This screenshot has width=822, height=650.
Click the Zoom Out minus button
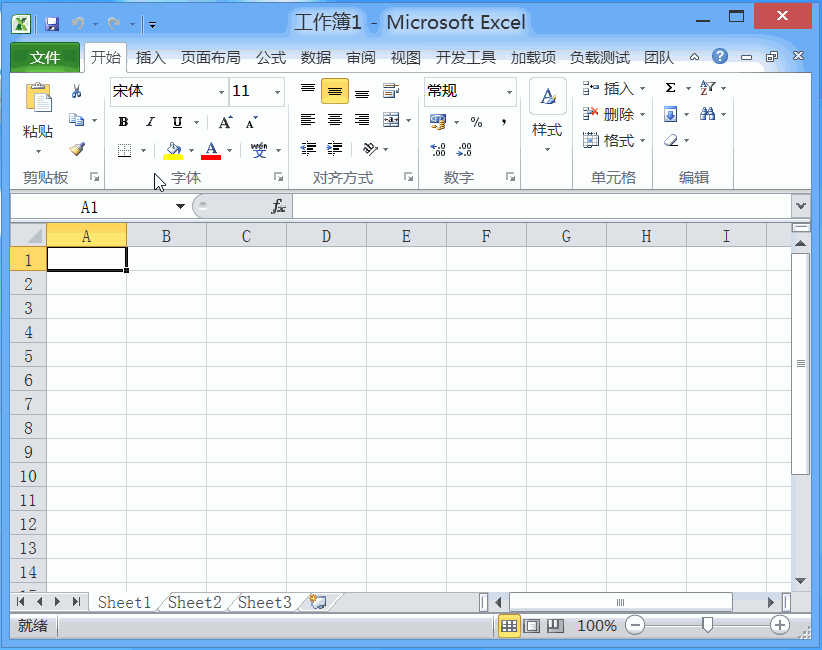click(635, 625)
